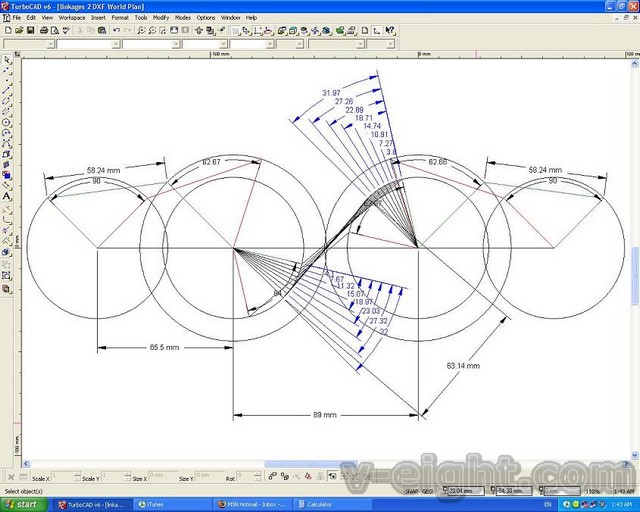Click the 31.97 angle dimension text
The width and height of the screenshot is (640, 512).
pyautogui.click(x=331, y=93)
